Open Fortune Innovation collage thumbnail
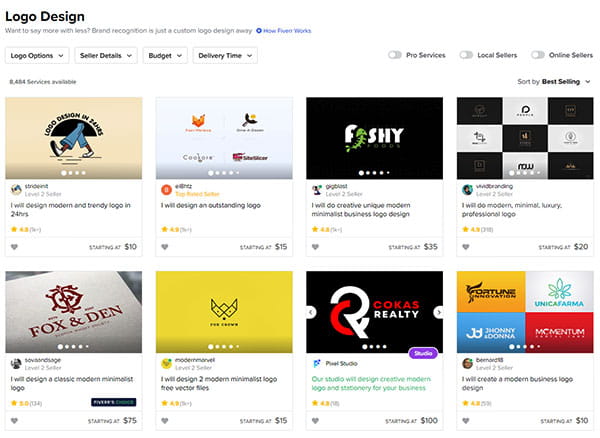Screen dimensions: 600x438 coord(525,312)
